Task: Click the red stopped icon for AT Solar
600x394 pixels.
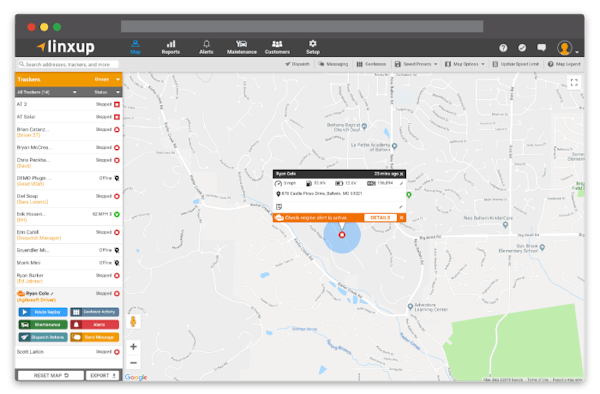Action: click(x=117, y=117)
